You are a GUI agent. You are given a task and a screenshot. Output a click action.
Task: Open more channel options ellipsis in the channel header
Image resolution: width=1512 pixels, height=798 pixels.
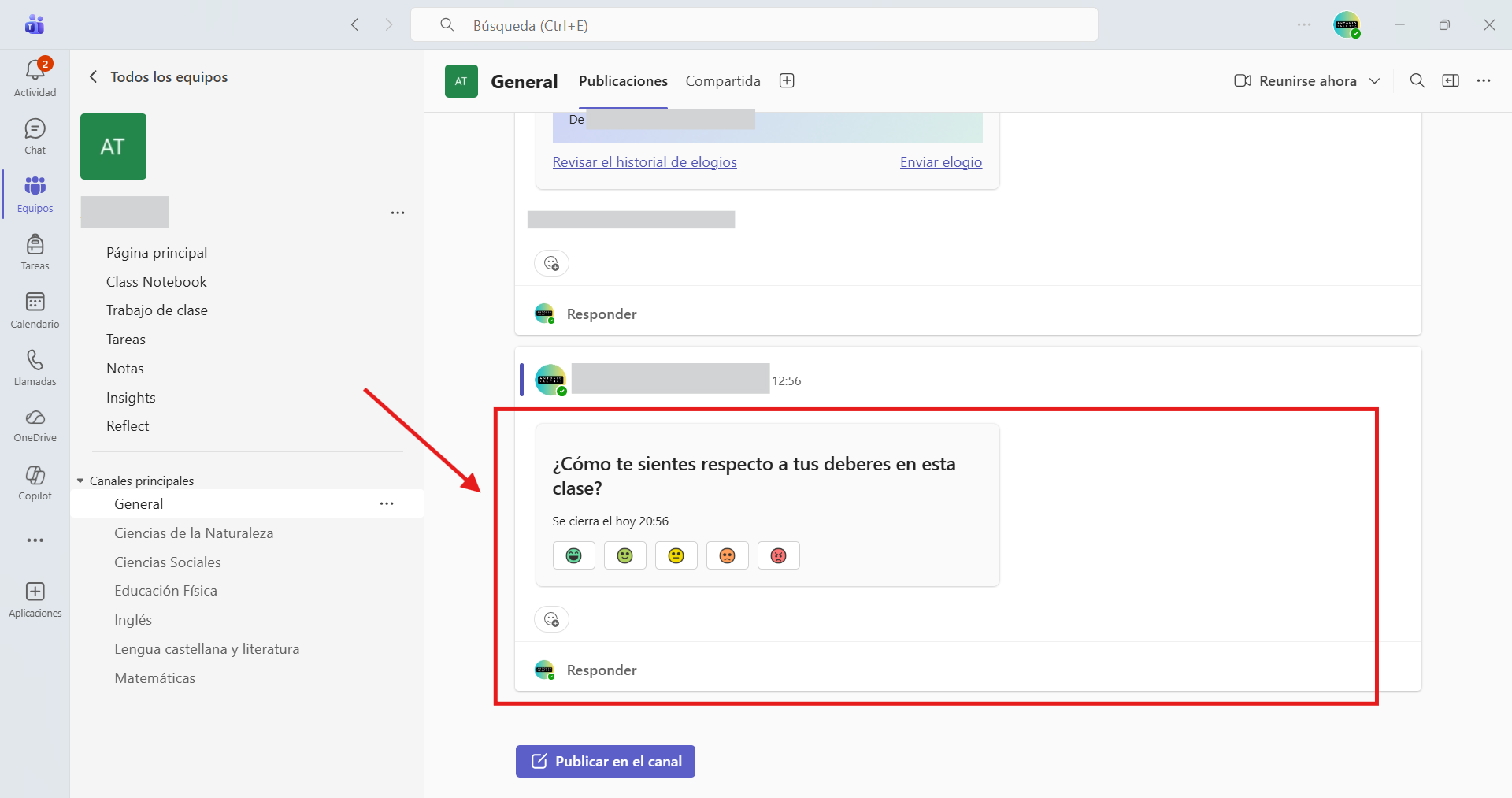pos(1484,80)
